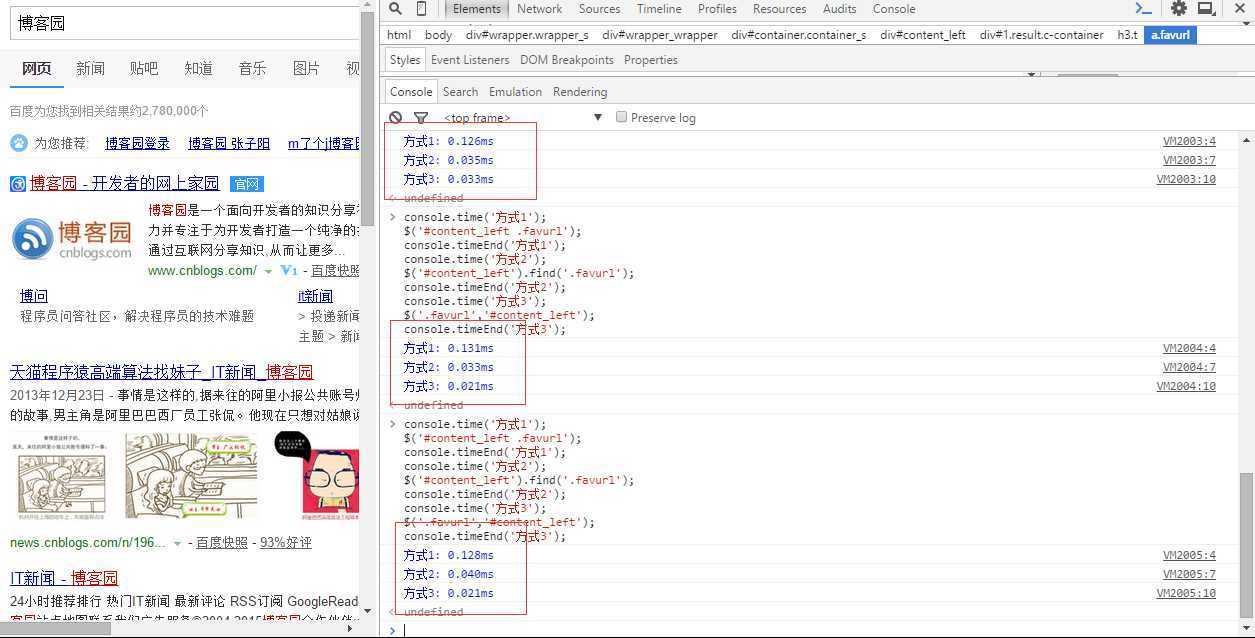Toggle the console filter funnel icon
1255x638 pixels.
421,117
